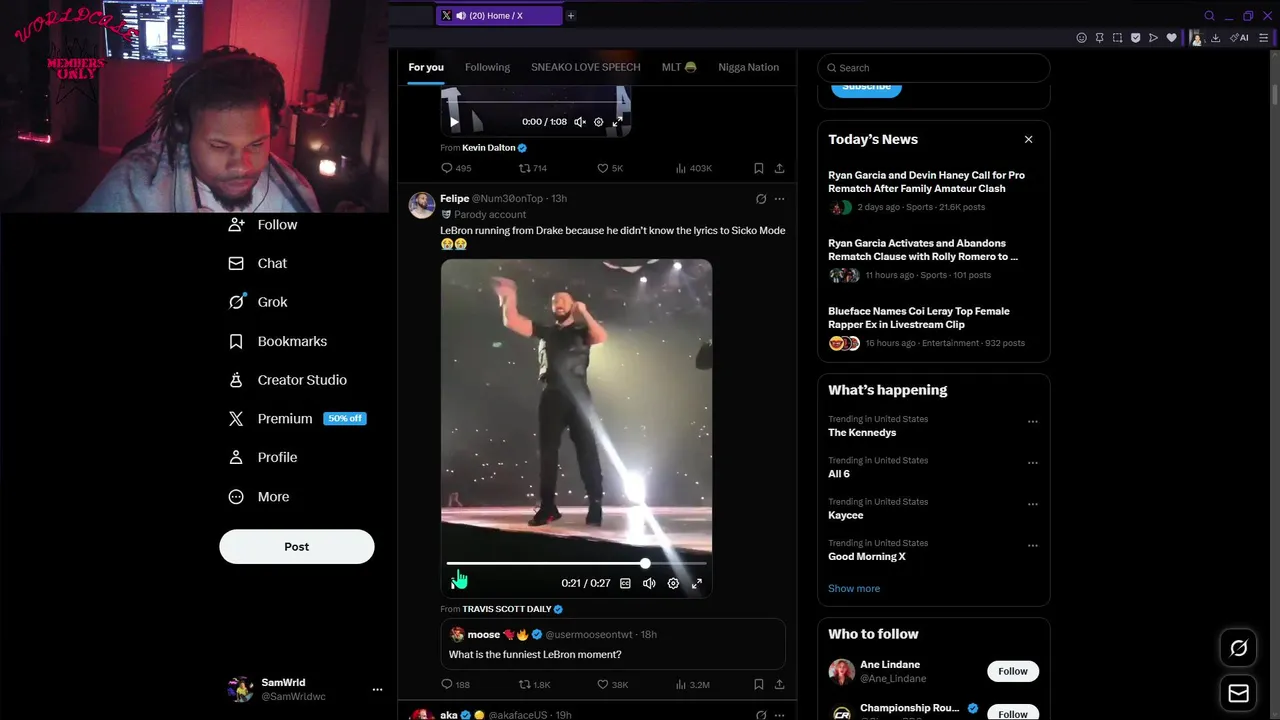Viewport: 1280px width, 720px height.
Task: Open Grok actions on Felipe's post
Action: coord(761,199)
